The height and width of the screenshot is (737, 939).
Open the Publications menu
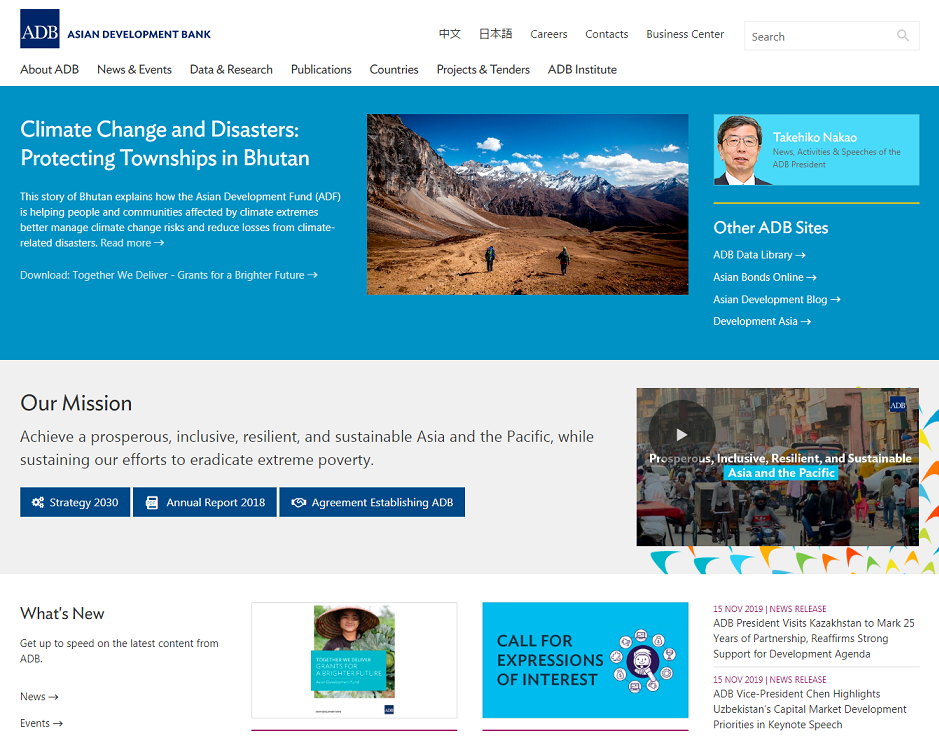point(321,69)
